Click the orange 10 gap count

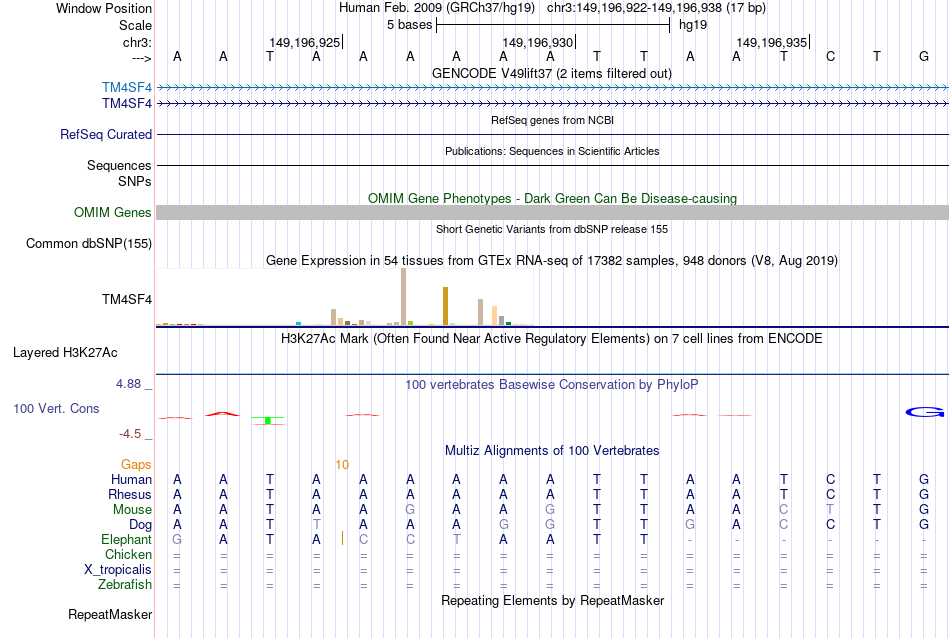tap(342, 464)
